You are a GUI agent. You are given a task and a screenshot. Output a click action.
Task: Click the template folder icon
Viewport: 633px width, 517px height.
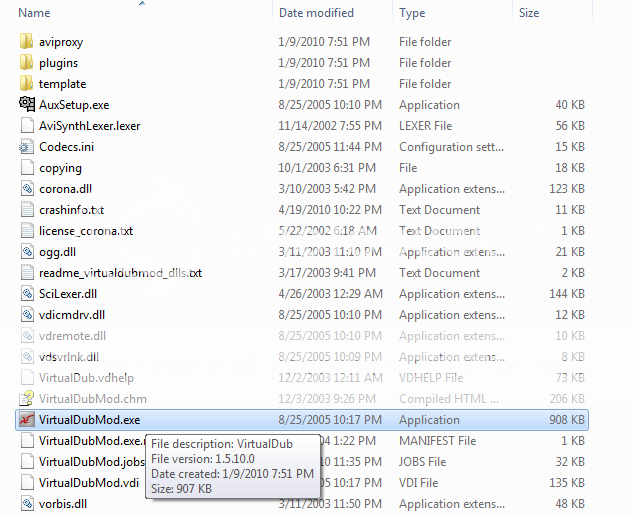27,84
